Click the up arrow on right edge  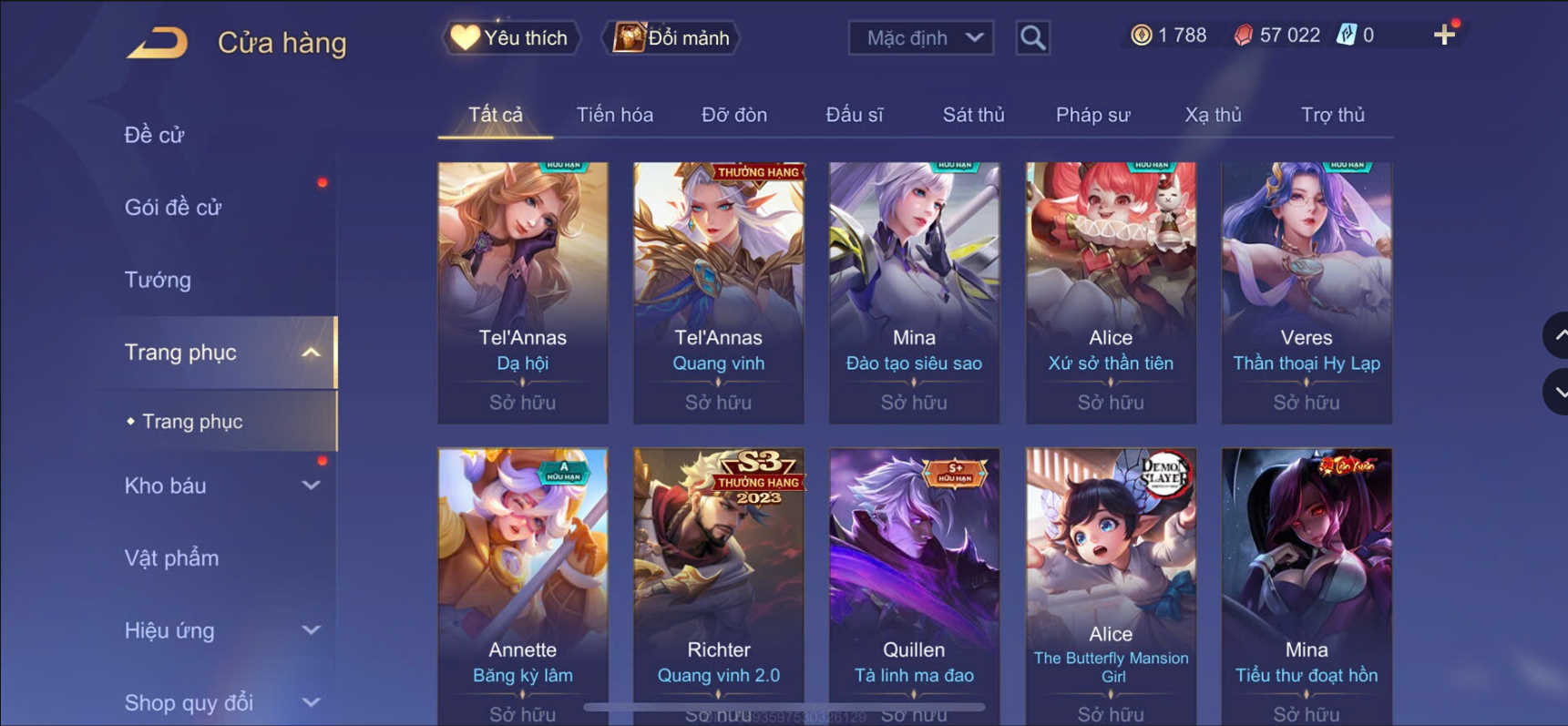pos(1557,335)
